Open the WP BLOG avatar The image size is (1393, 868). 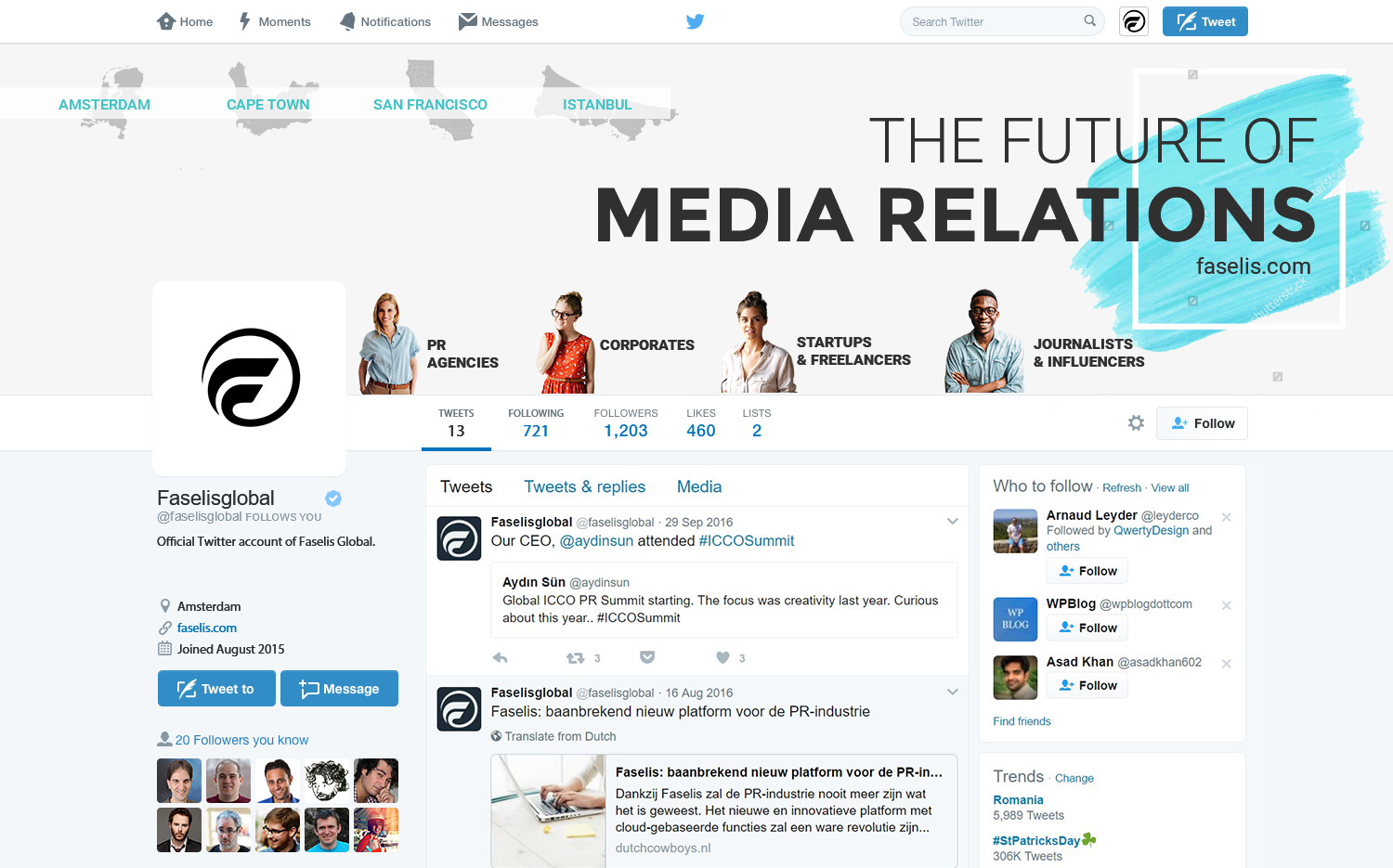pyautogui.click(x=1015, y=619)
